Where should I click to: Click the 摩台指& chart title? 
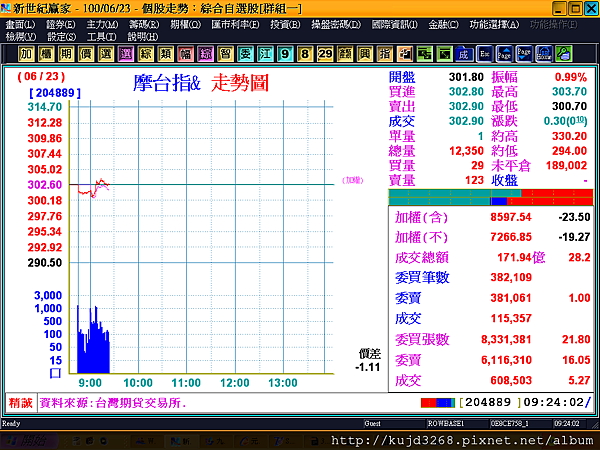pyautogui.click(x=167, y=83)
